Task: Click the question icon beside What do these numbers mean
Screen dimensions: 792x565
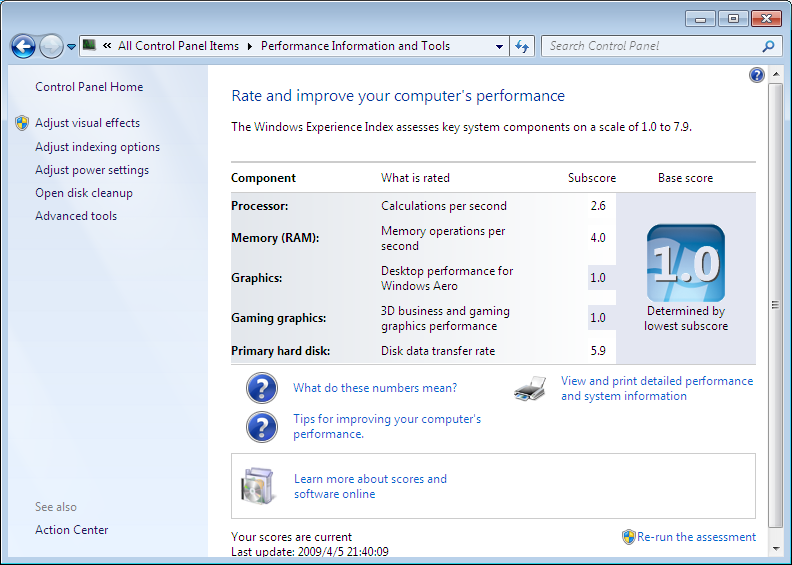Action: point(262,388)
